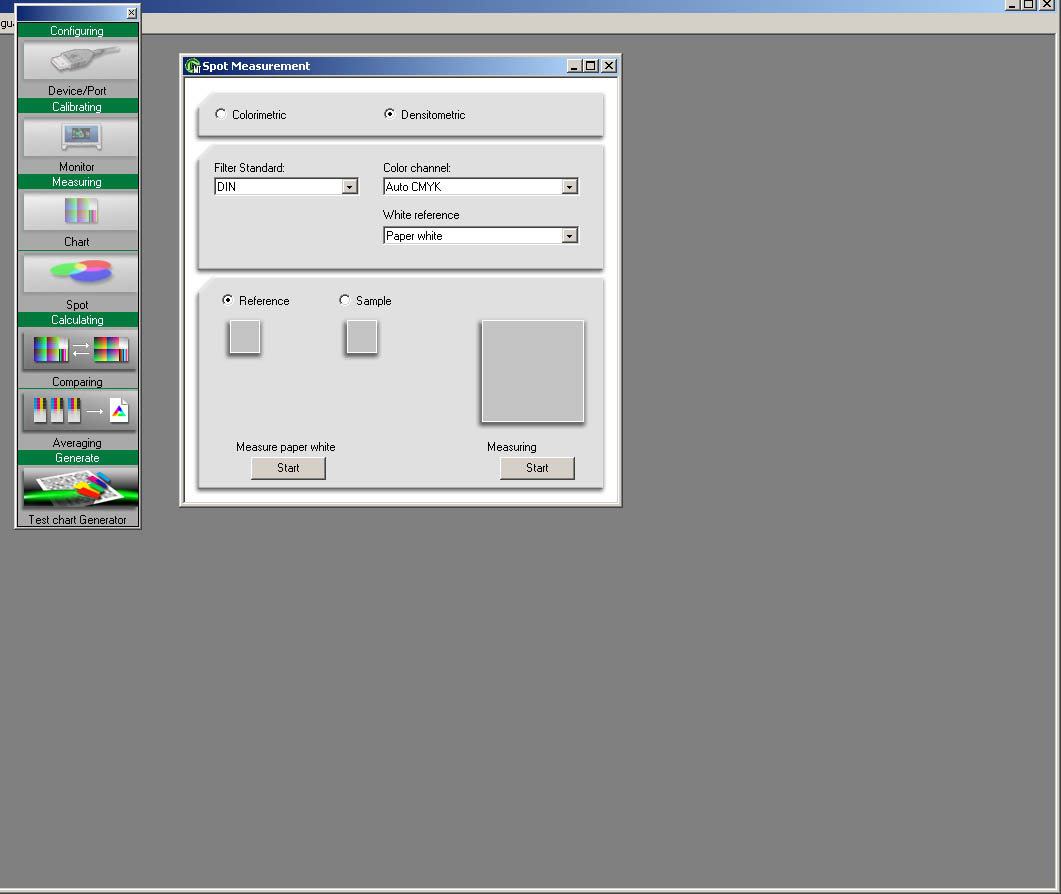Viewport: 1061px width, 894px height.
Task: Maximize the Spot Measurement window
Action: (591, 66)
